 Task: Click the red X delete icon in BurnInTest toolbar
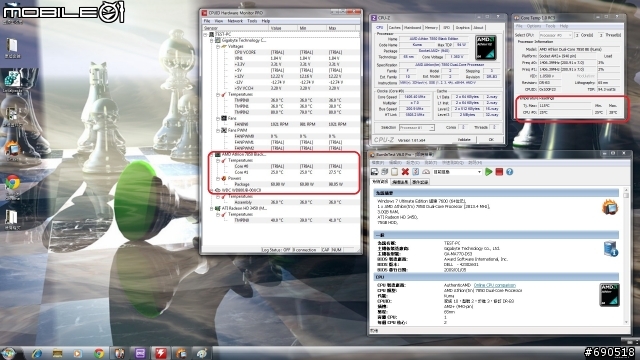pyautogui.click(x=405, y=172)
